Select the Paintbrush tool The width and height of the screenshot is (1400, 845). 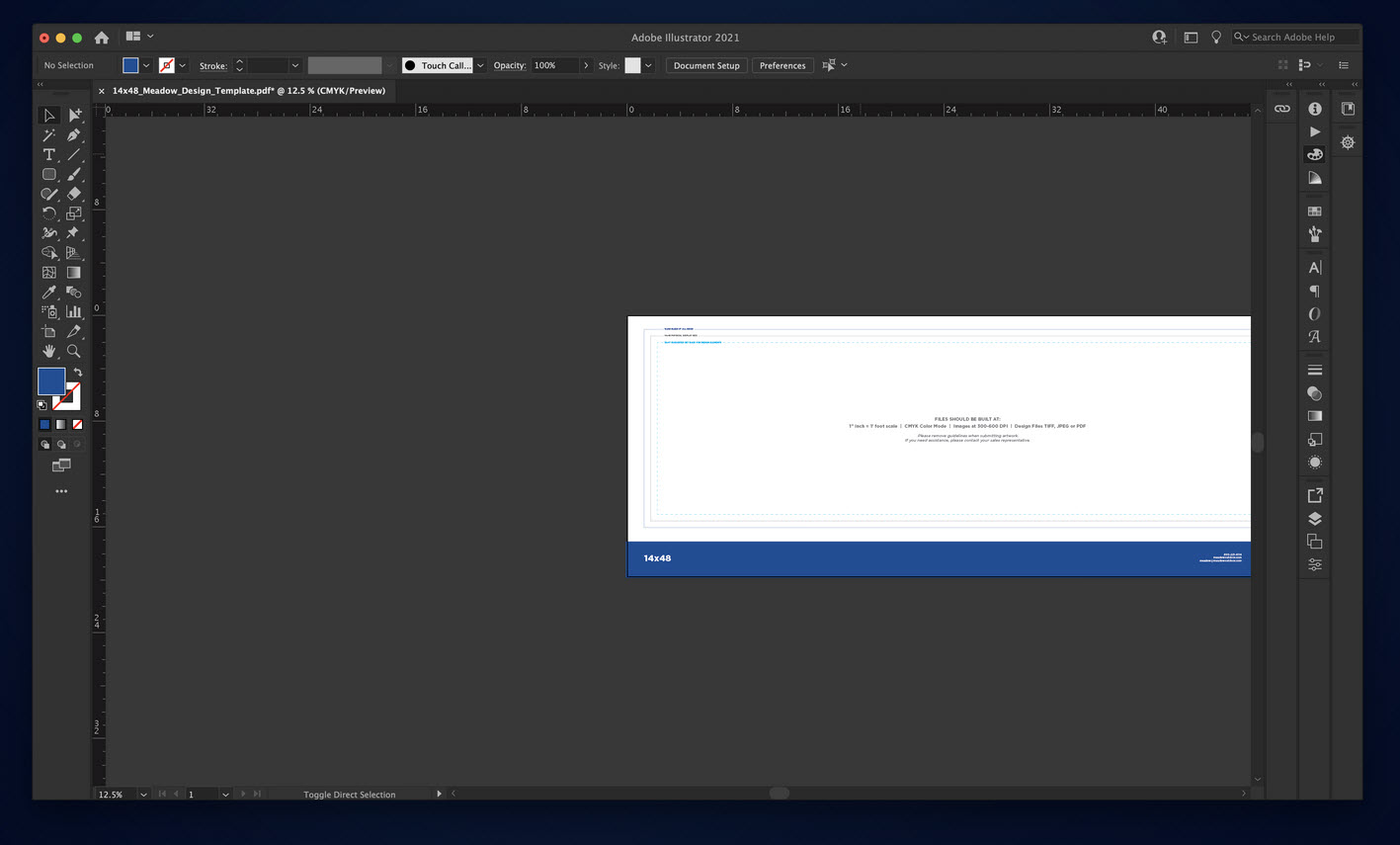pyautogui.click(x=74, y=174)
